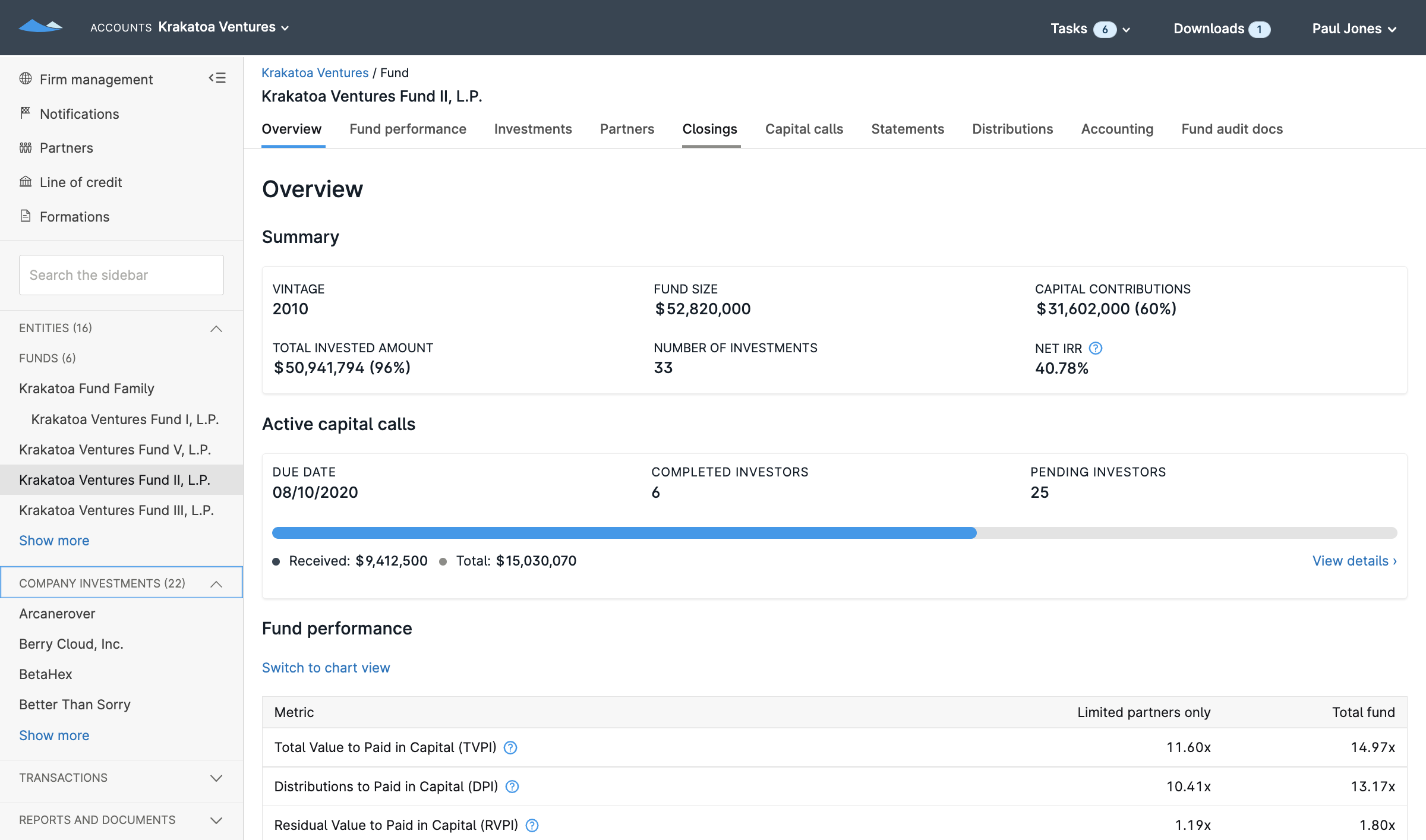Viewport: 1426px width, 840px height.
Task: Switch to the Closings tab
Action: coord(709,129)
